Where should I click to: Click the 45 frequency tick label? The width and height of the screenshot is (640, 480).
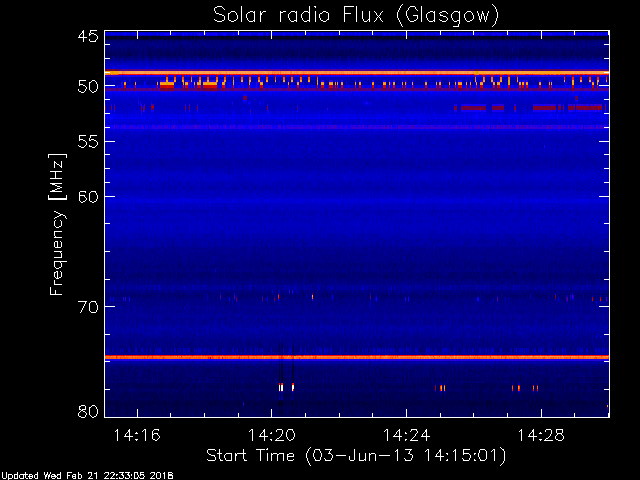click(x=88, y=36)
